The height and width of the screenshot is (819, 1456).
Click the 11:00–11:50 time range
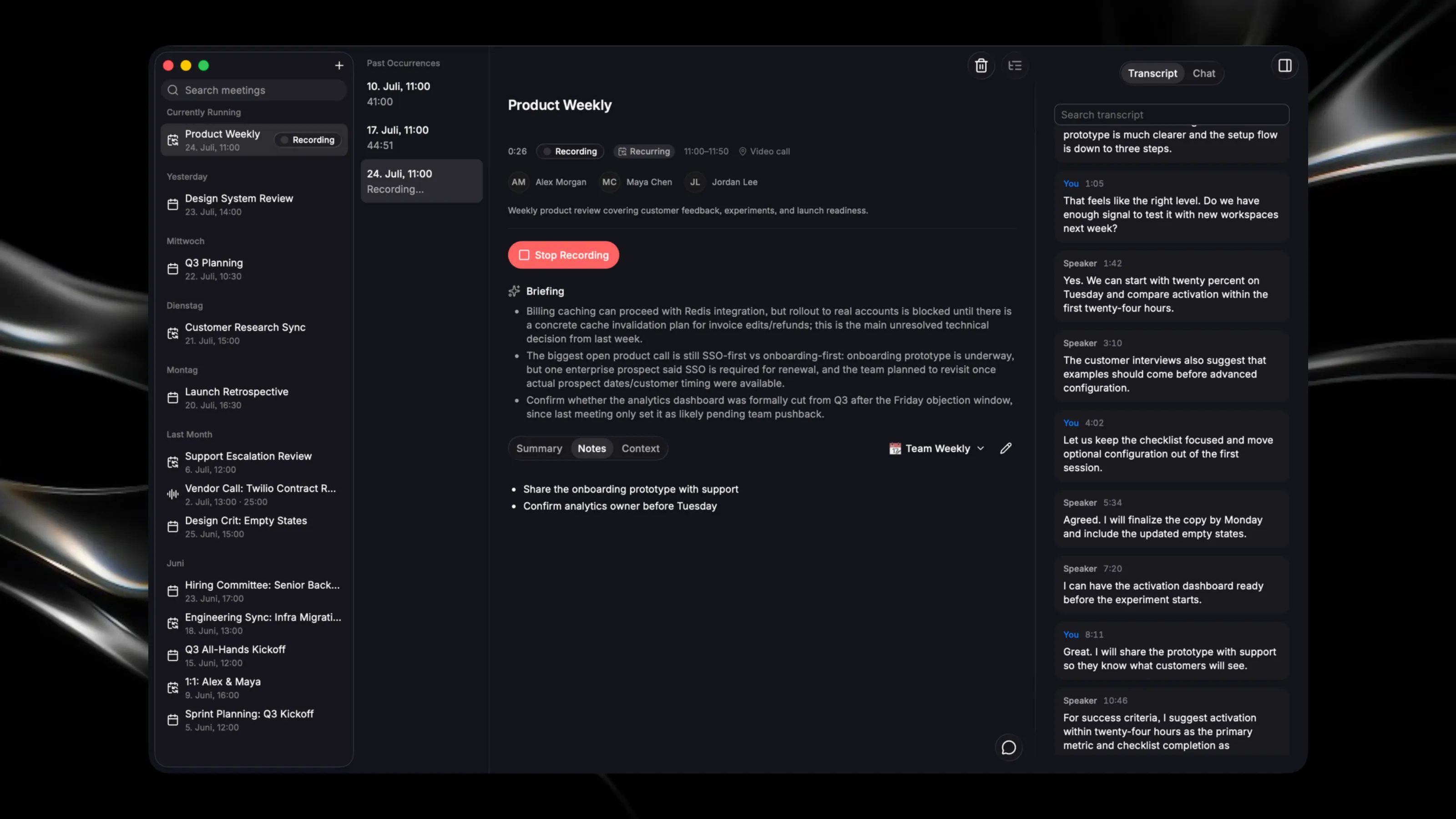(x=706, y=152)
